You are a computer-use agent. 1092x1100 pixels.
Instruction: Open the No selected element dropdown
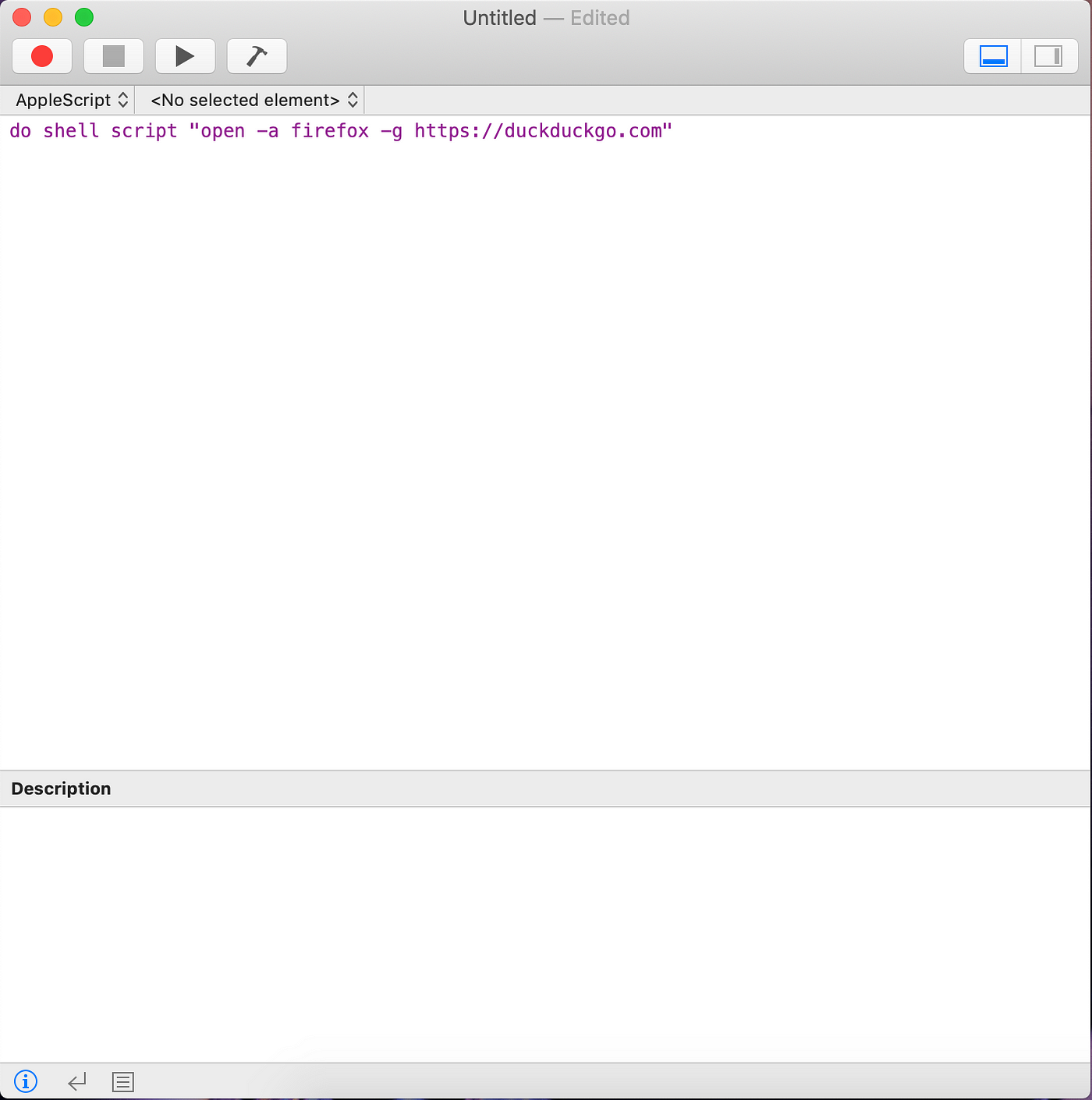tap(254, 100)
